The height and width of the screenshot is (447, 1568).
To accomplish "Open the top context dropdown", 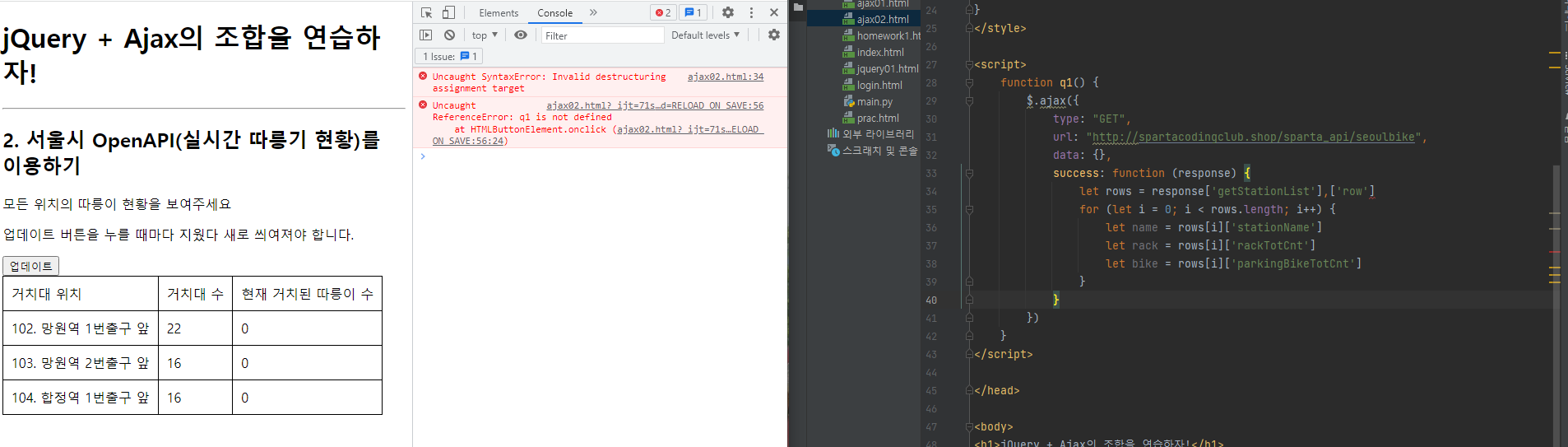I will [x=485, y=35].
